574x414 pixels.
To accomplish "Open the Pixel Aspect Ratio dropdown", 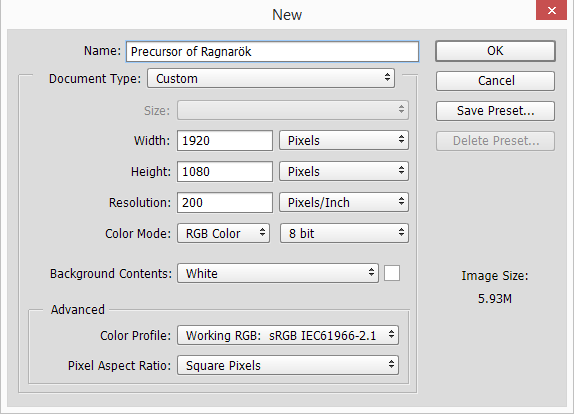I will point(288,365).
